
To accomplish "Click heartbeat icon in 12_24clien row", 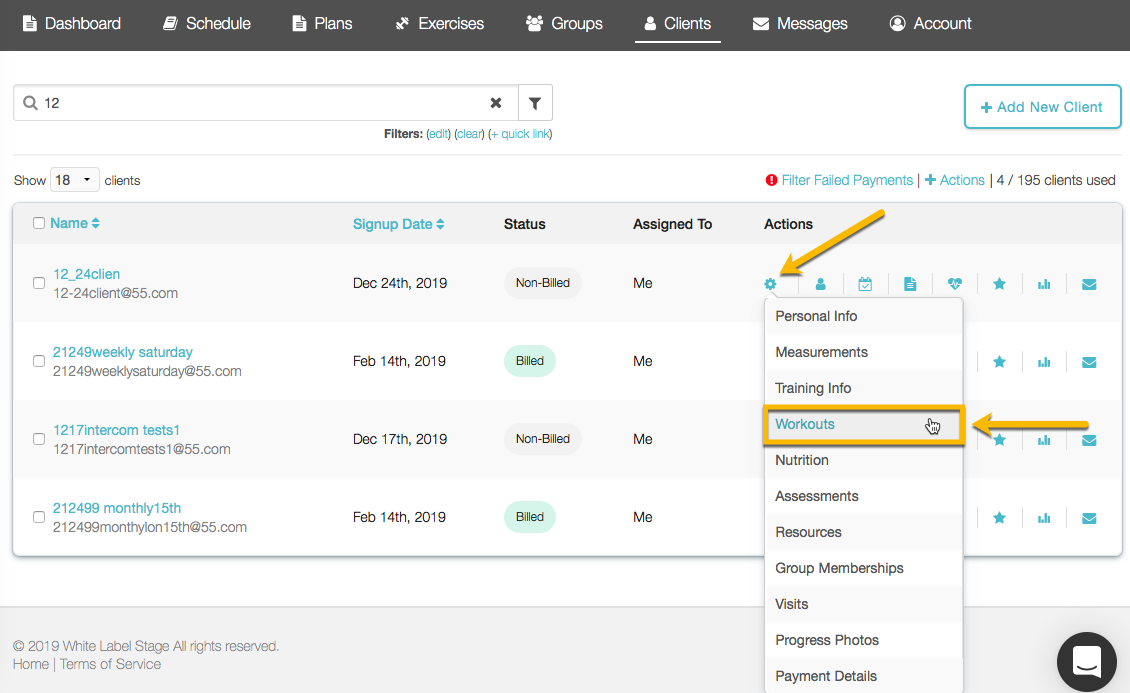I will point(955,284).
